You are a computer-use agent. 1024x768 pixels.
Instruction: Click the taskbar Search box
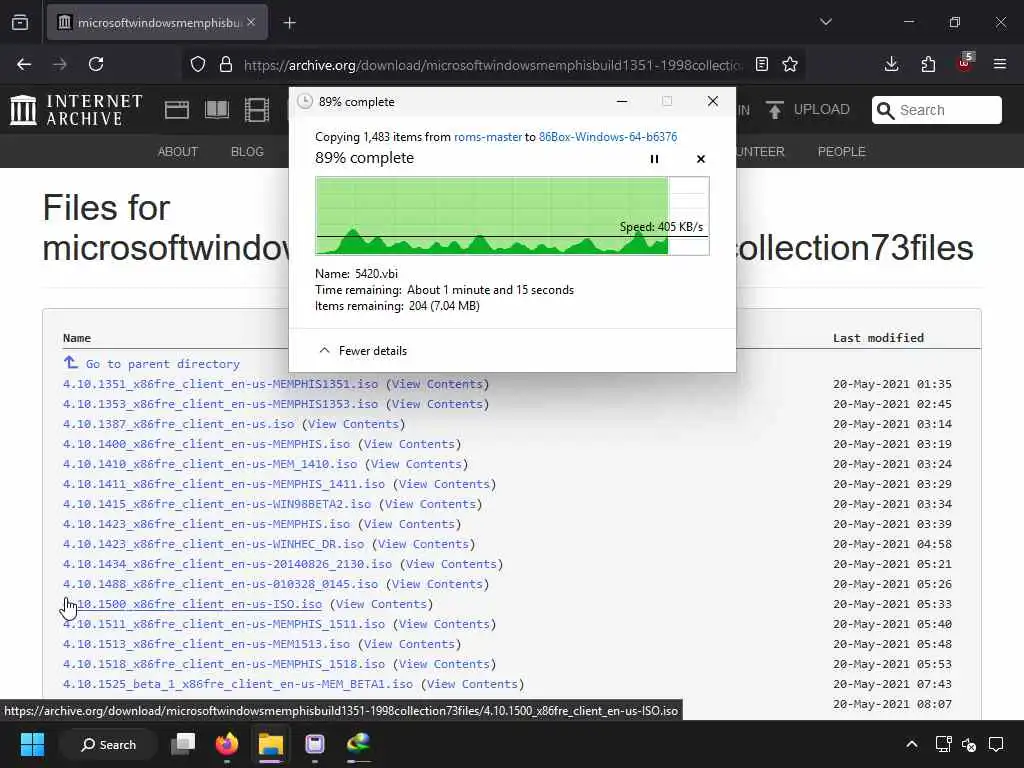pos(108,744)
